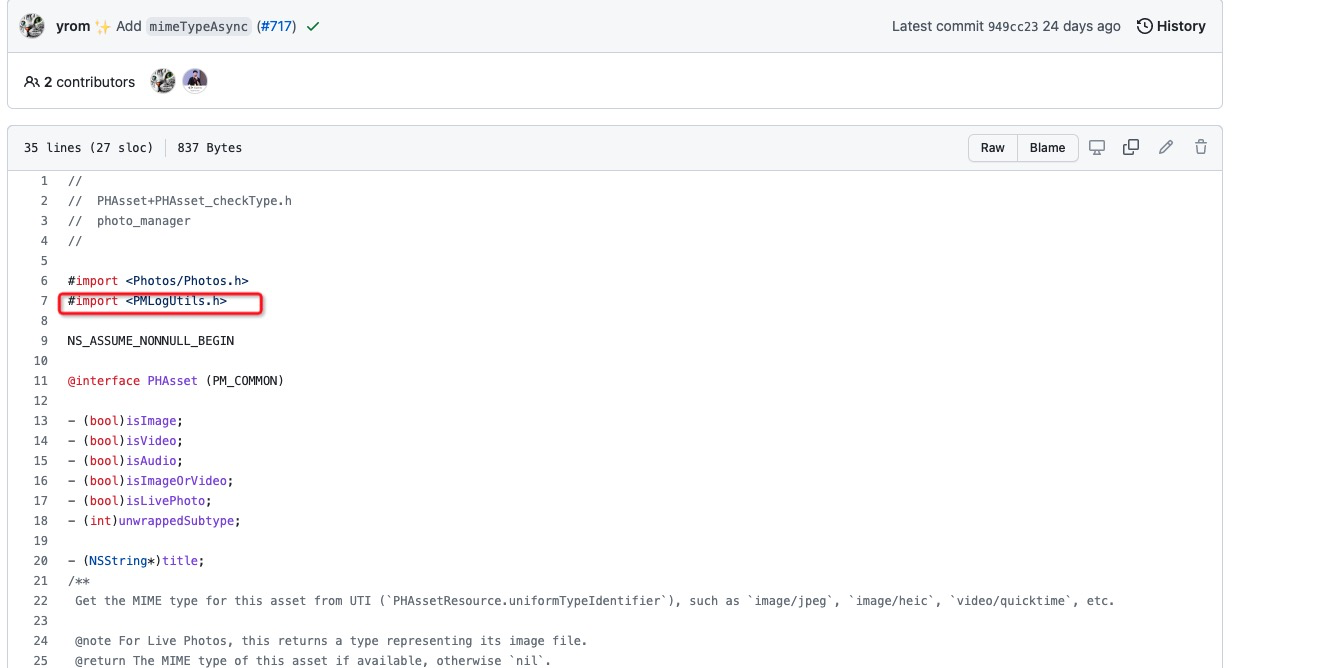1319x668 pixels.
Task: Select line number 13
Action: [41, 420]
